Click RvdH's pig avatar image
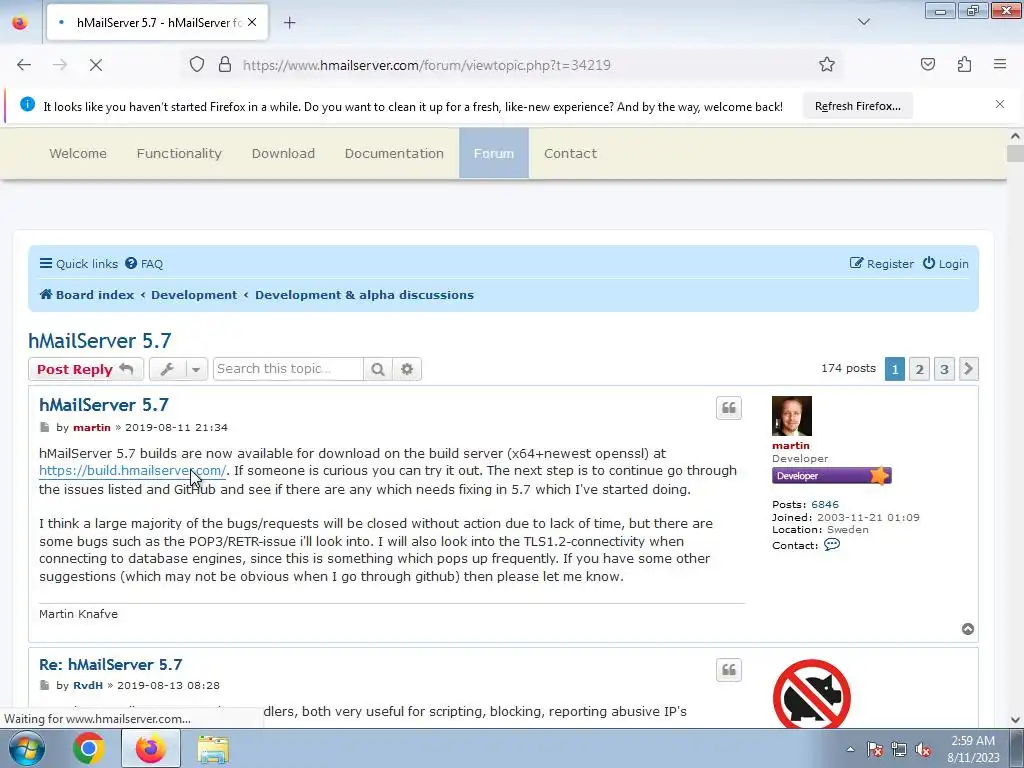 coord(812,694)
